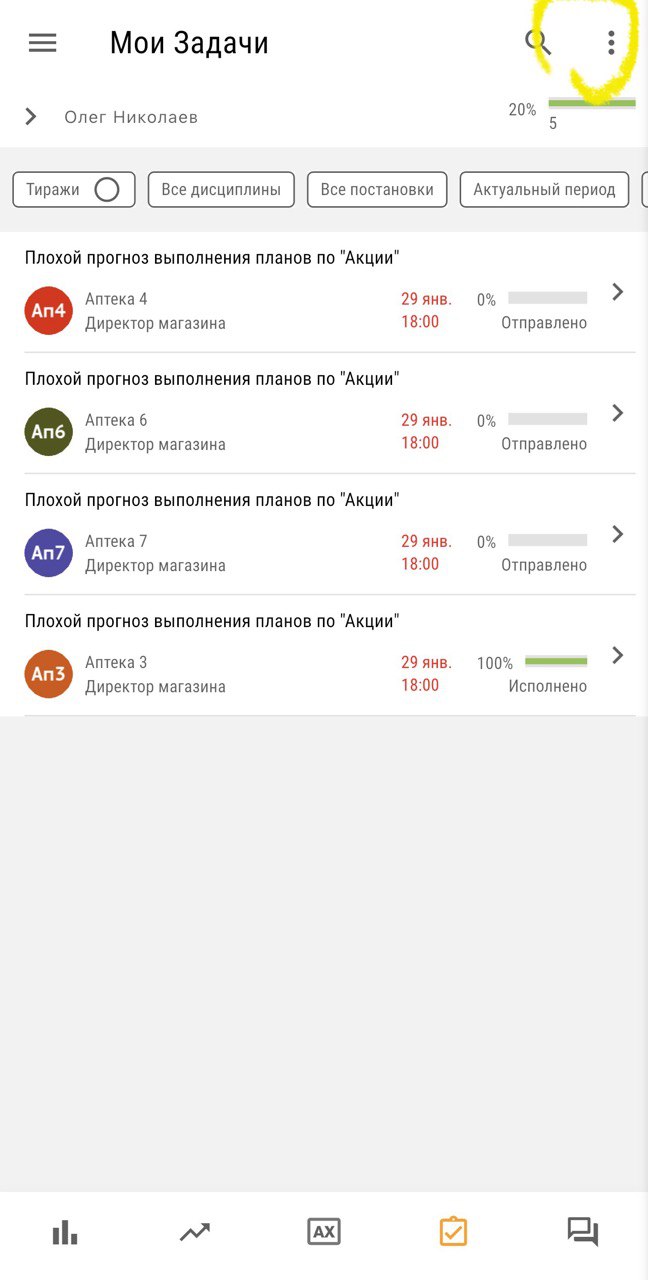648x1280 pixels.
Task: Open the chat messages tab
Action: click(x=582, y=1231)
